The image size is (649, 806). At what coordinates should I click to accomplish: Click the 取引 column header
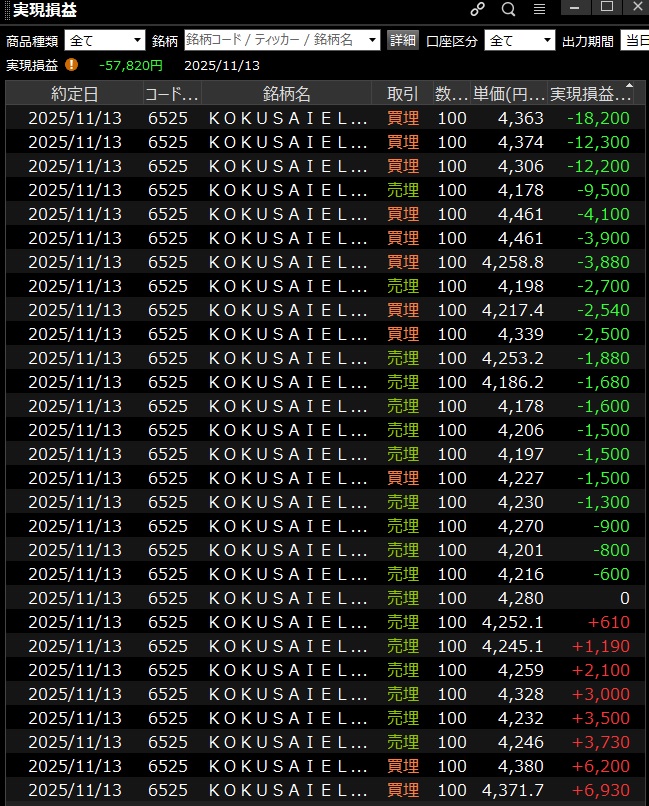coord(402,94)
